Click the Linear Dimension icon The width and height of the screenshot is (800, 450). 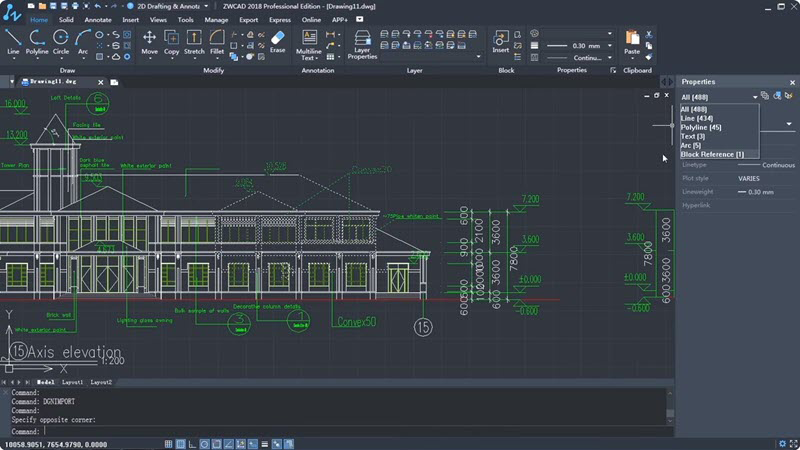point(330,35)
